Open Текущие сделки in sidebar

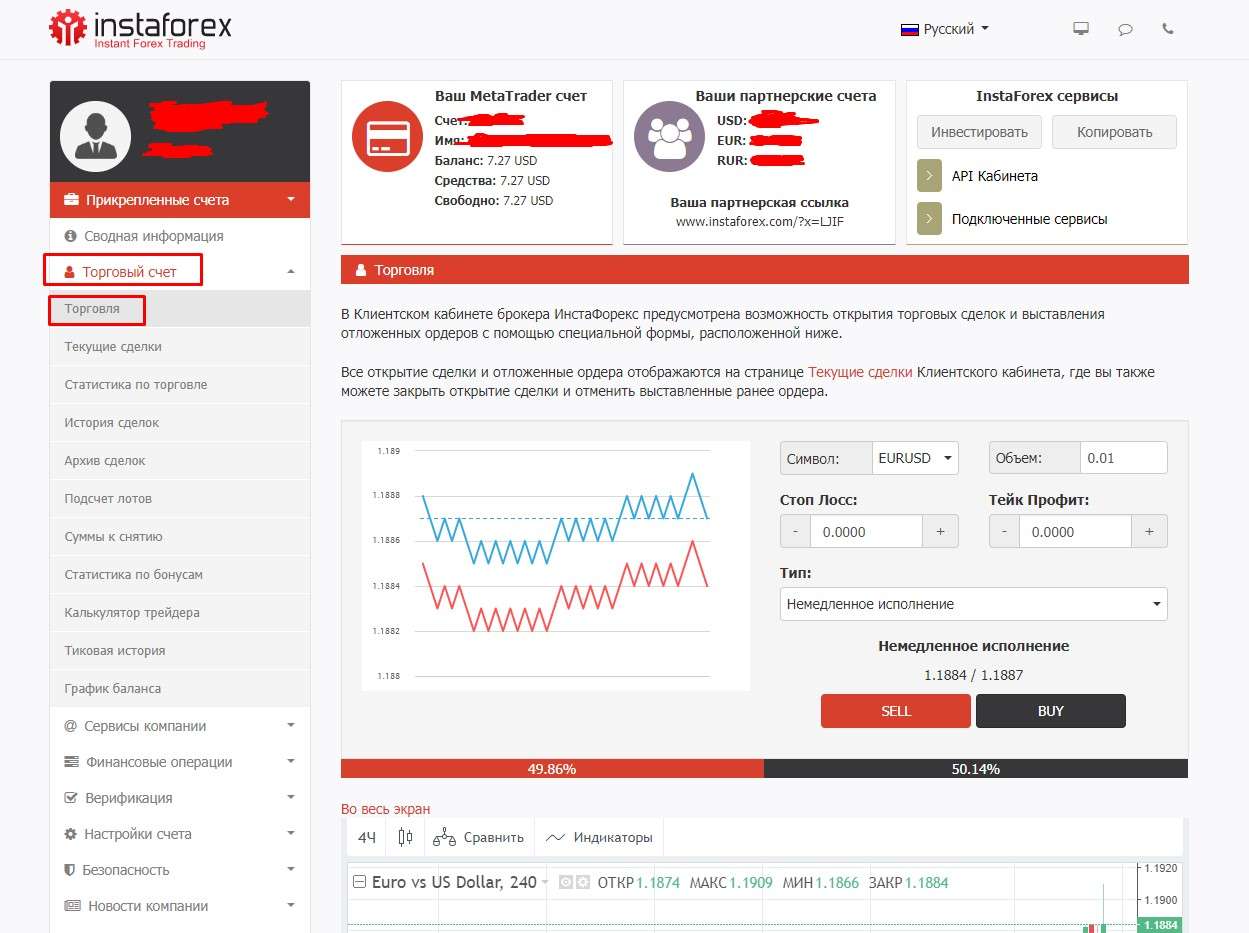[180, 347]
